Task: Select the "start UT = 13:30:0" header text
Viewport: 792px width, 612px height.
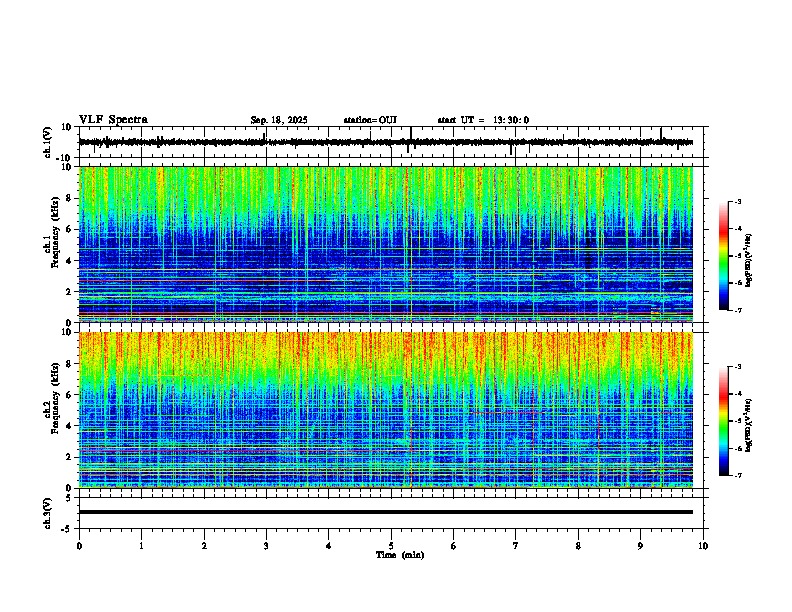Action: (x=483, y=120)
